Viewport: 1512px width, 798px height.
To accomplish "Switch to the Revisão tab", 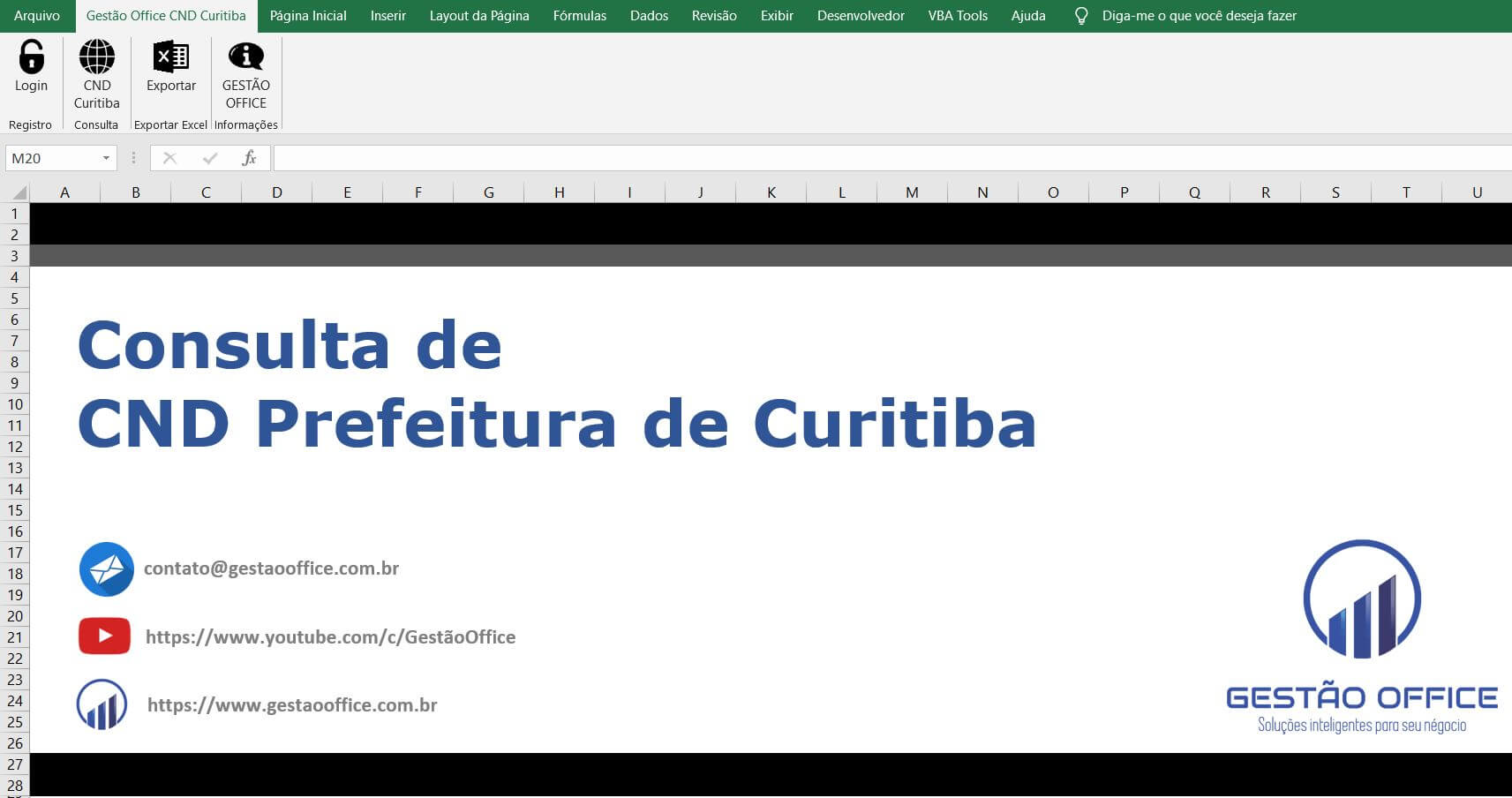I will tap(713, 15).
